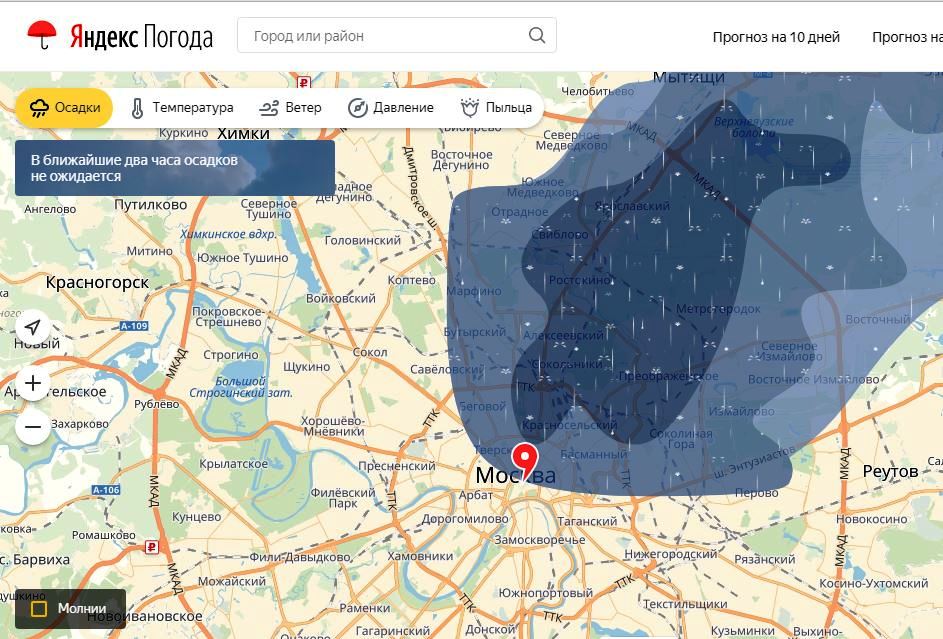The height and width of the screenshot is (639, 943).
Task: Click the magnifying glass search icon
Action: pyautogui.click(x=537, y=35)
